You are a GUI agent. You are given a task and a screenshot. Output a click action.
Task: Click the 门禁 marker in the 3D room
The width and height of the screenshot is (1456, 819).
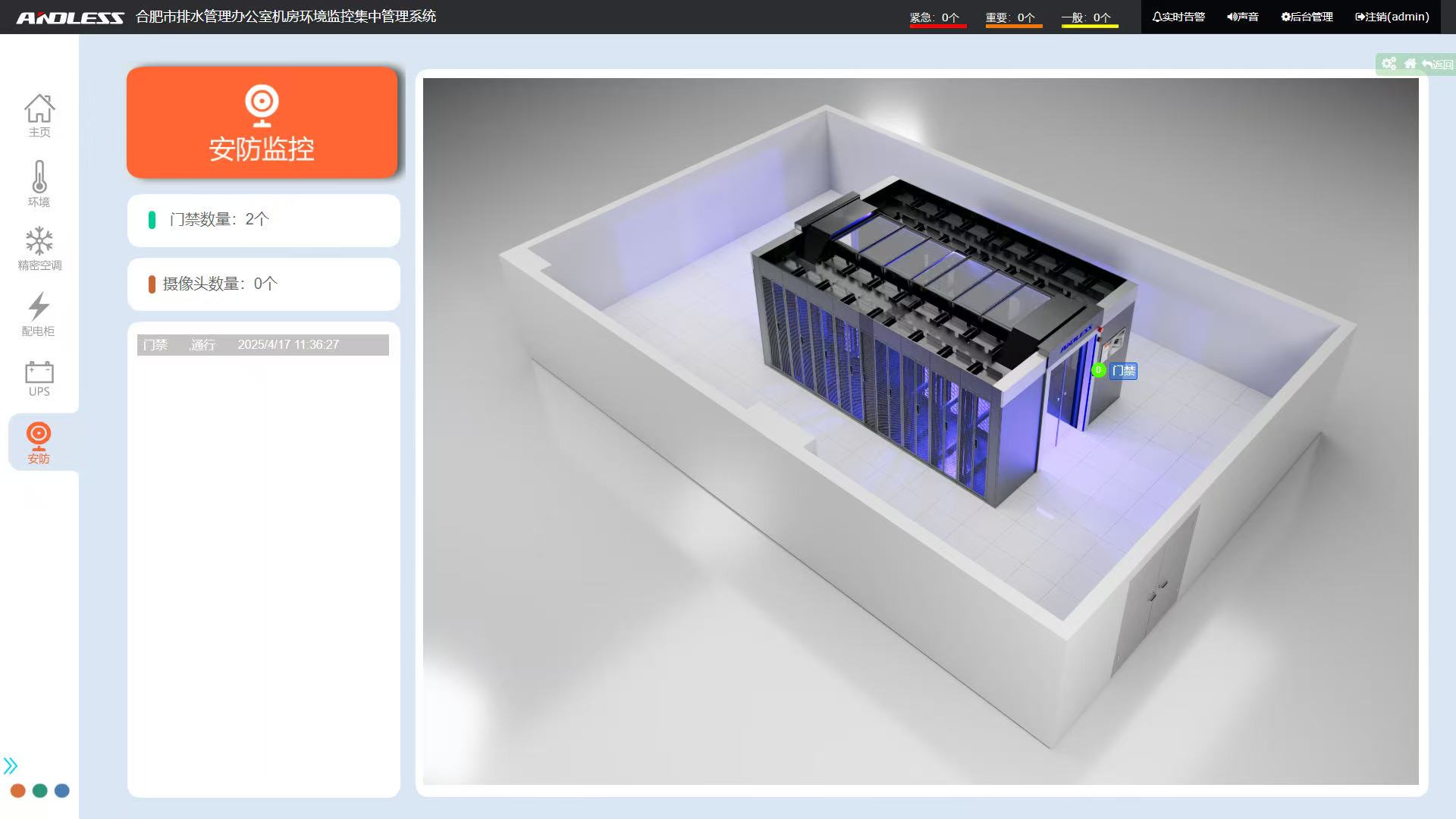[x=1122, y=371]
